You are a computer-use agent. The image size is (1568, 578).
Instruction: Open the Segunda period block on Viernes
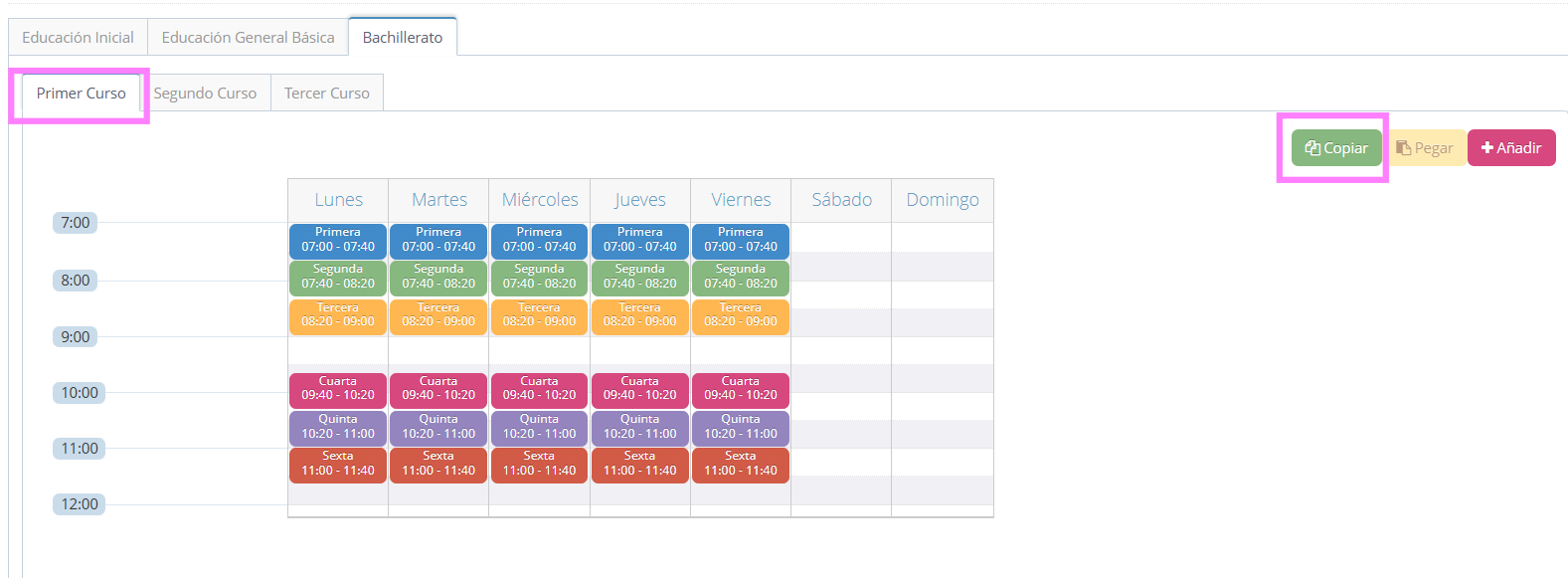[x=741, y=278]
